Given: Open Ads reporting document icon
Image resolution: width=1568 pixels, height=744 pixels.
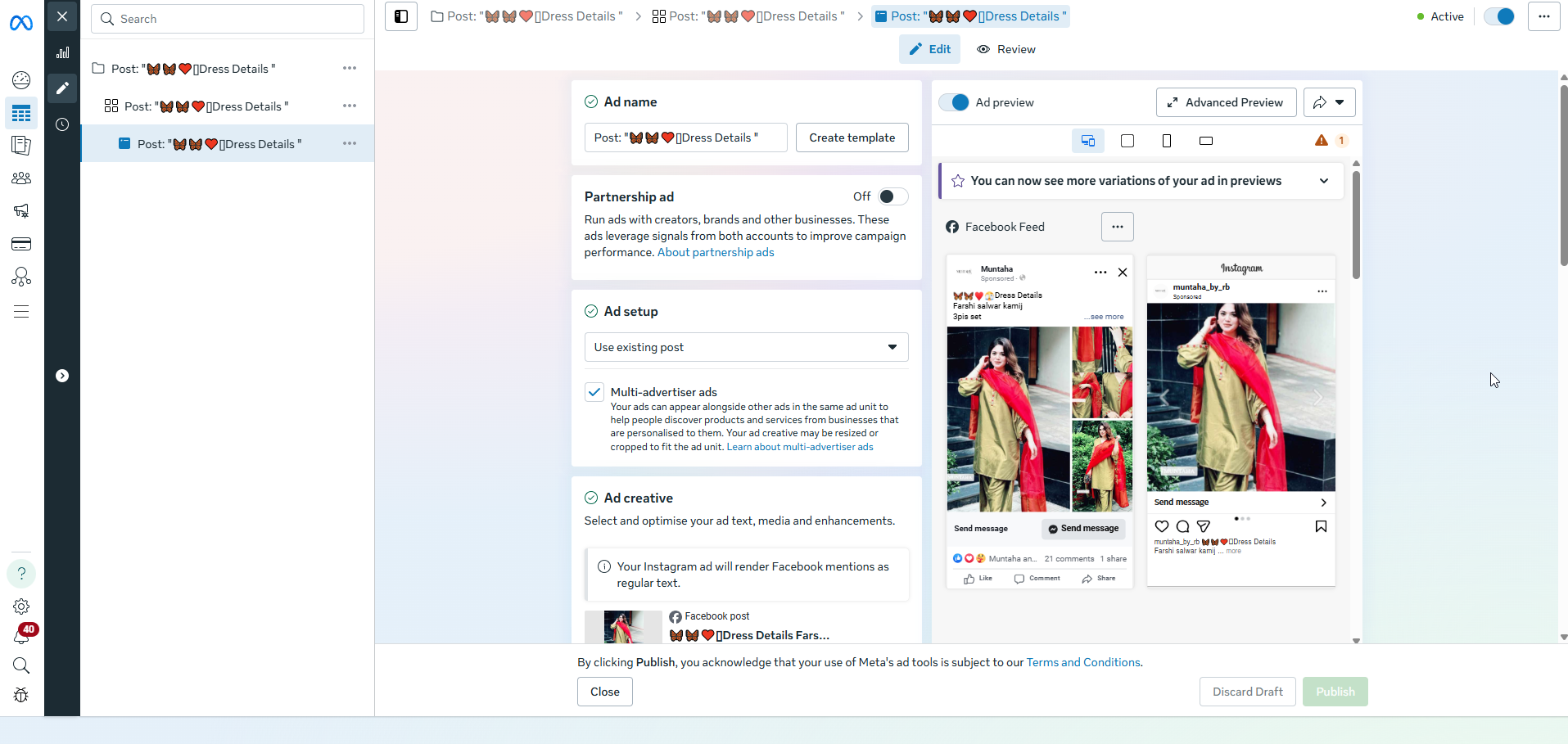Looking at the screenshot, I should coord(21,146).
